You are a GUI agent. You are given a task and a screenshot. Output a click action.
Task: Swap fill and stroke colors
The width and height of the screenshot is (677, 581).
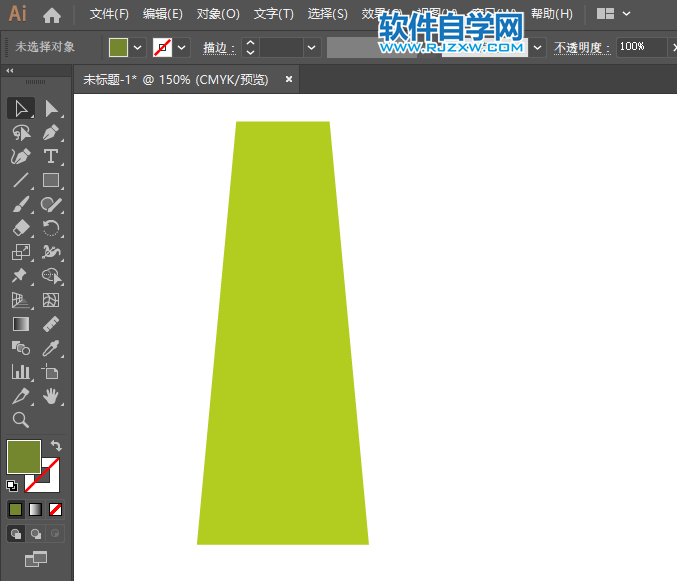click(x=56, y=446)
